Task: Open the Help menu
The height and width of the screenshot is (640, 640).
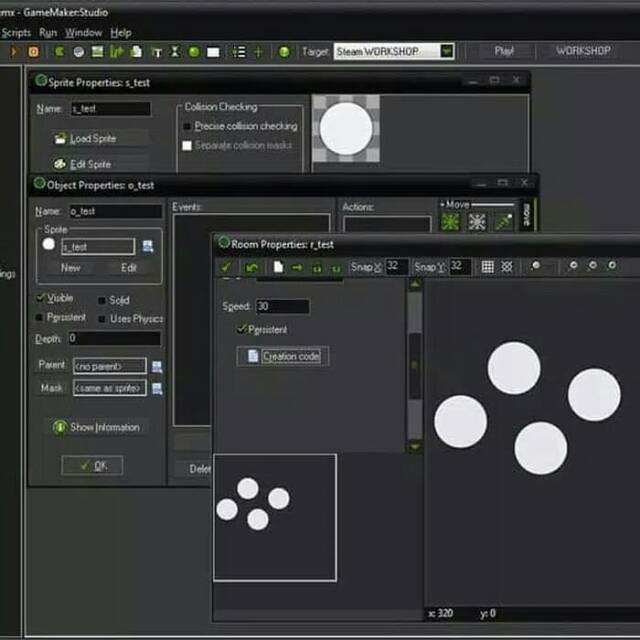Action: pyautogui.click(x=120, y=32)
